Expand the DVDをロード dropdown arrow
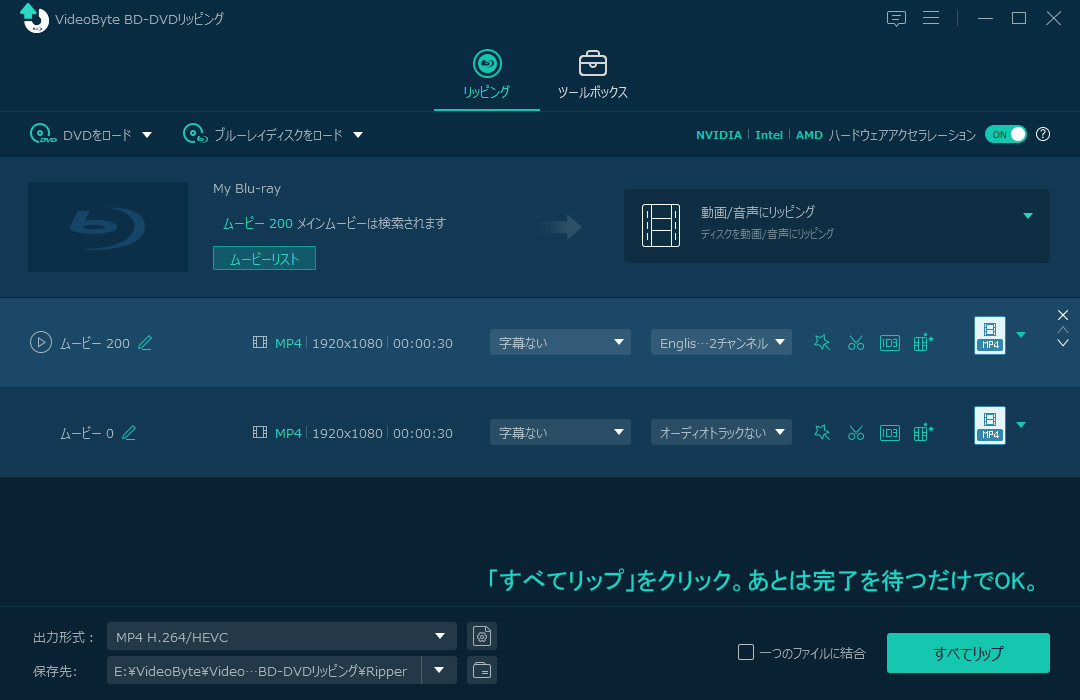Image resolution: width=1080 pixels, height=700 pixels. point(147,135)
